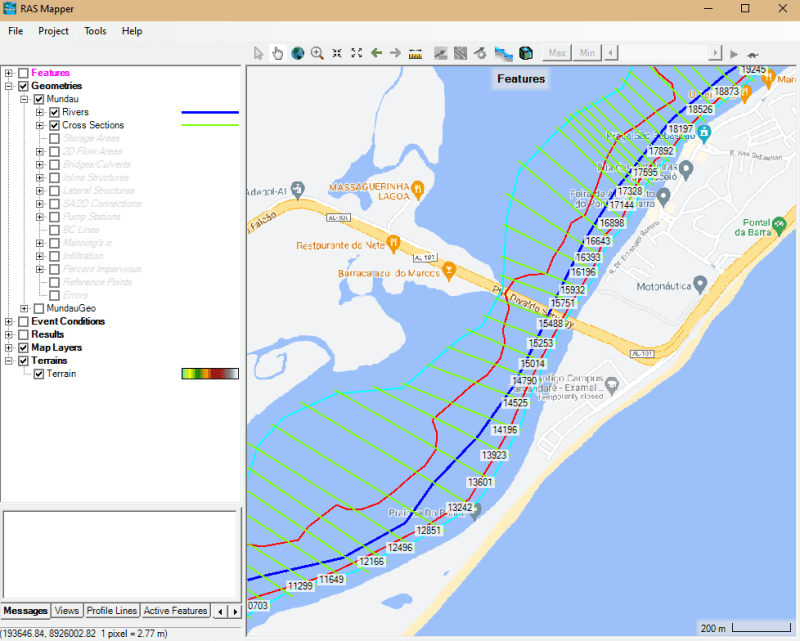Click inside the Messages text box
This screenshot has width=800, height=641.
pyautogui.click(x=120, y=554)
